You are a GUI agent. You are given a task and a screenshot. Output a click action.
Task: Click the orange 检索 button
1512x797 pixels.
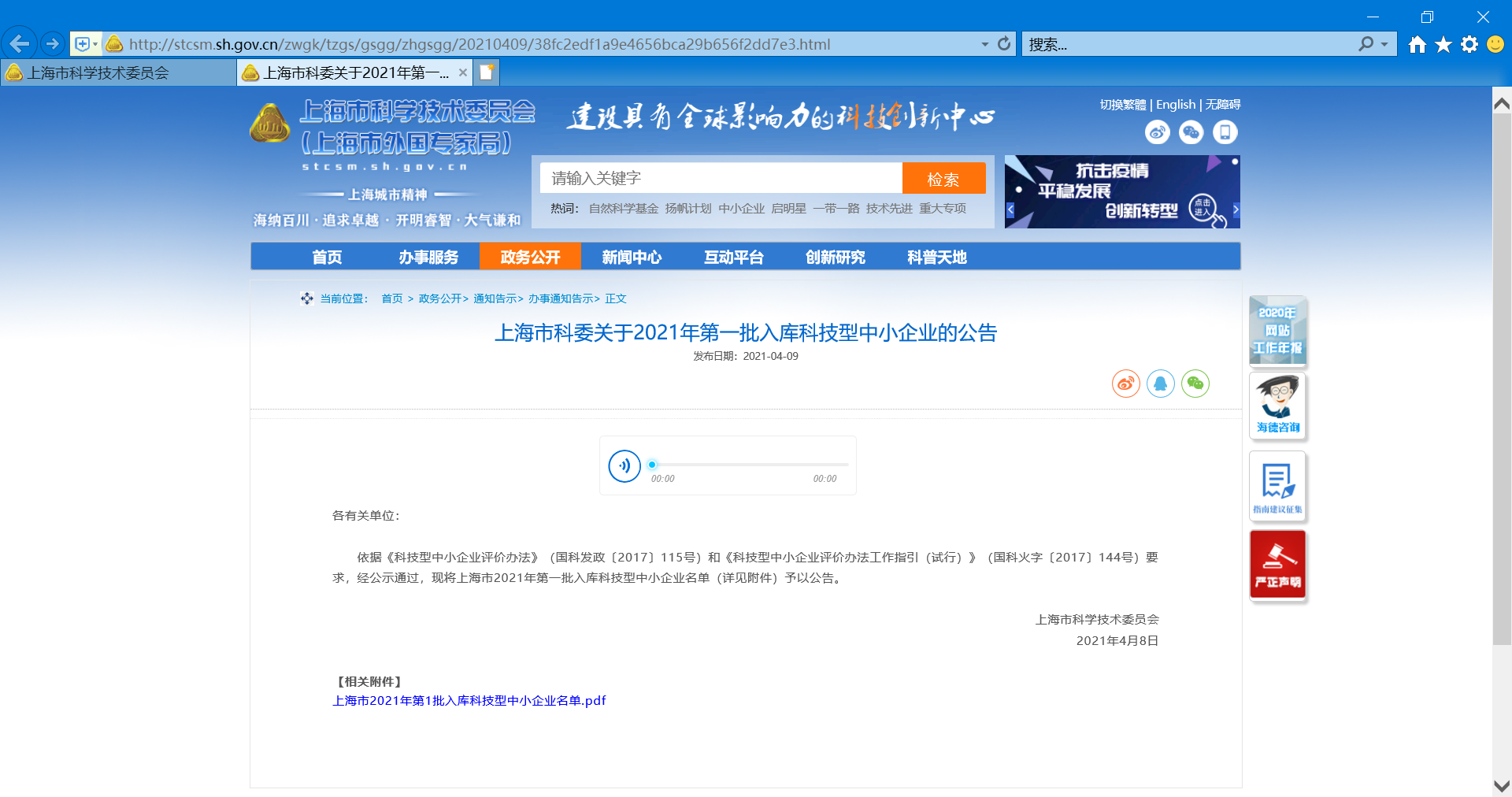click(x=943, y=179)
